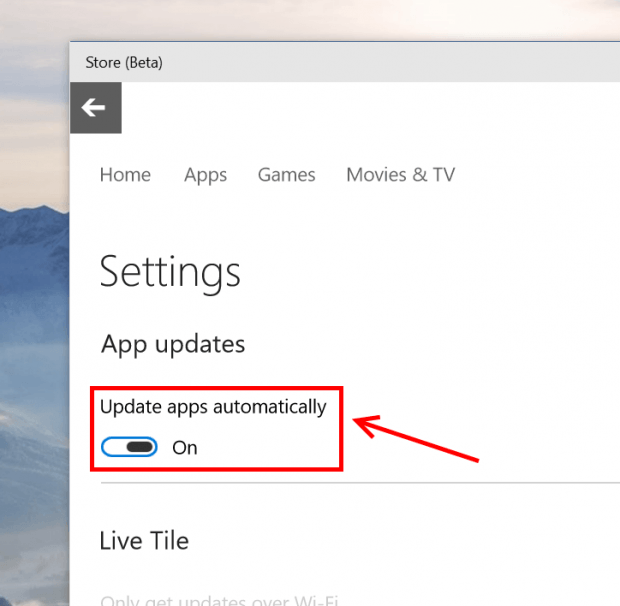Click the back arrow button
620x606 pixels.
95,108
